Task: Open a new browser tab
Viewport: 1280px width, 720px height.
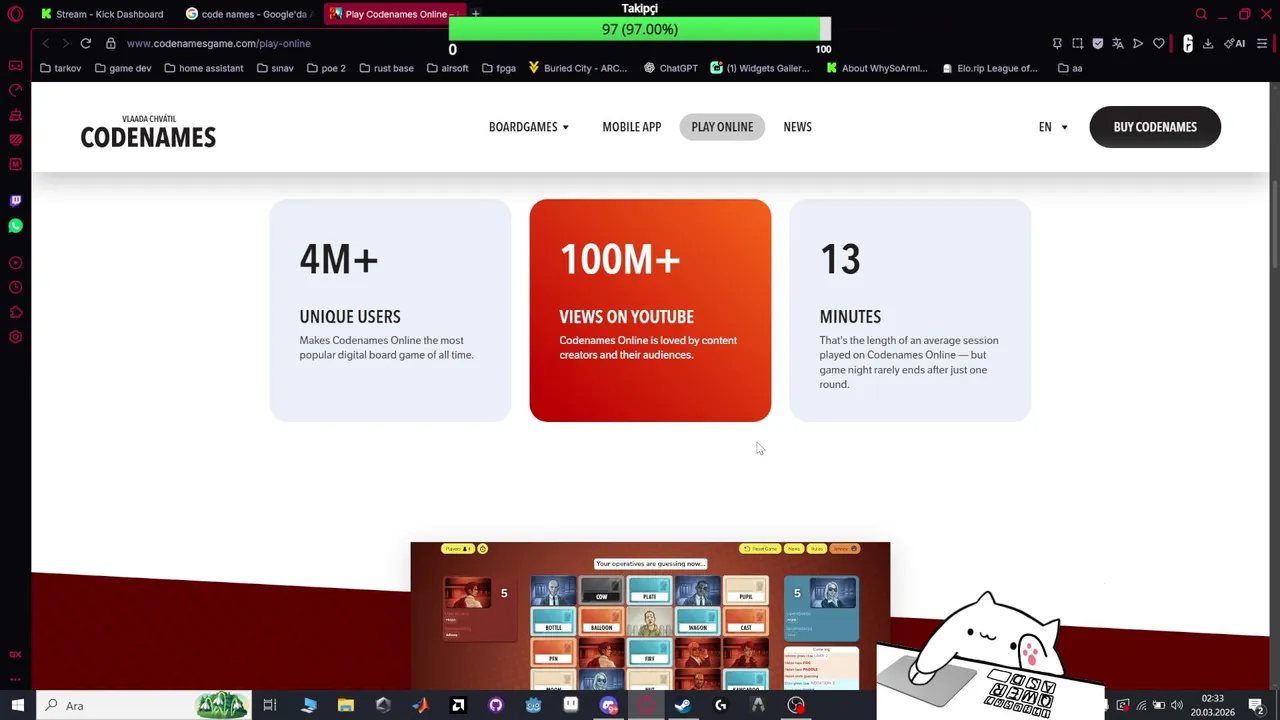Action: pyautogui.click(x=476, y=14)
